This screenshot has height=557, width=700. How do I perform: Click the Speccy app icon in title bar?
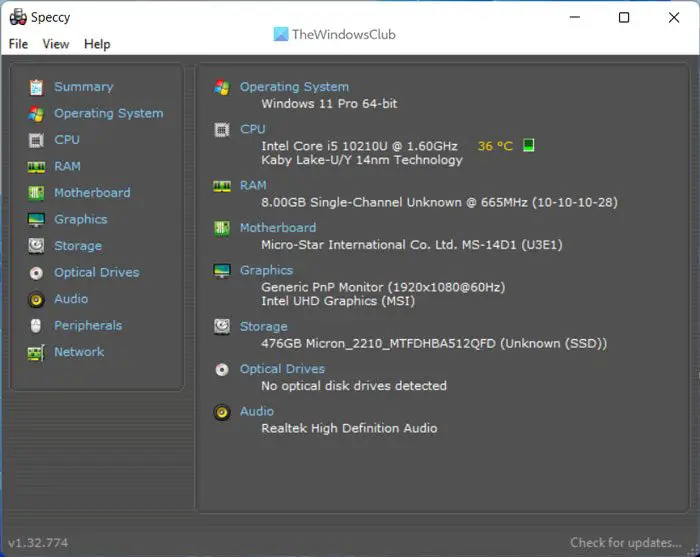[x=18, y=17]
